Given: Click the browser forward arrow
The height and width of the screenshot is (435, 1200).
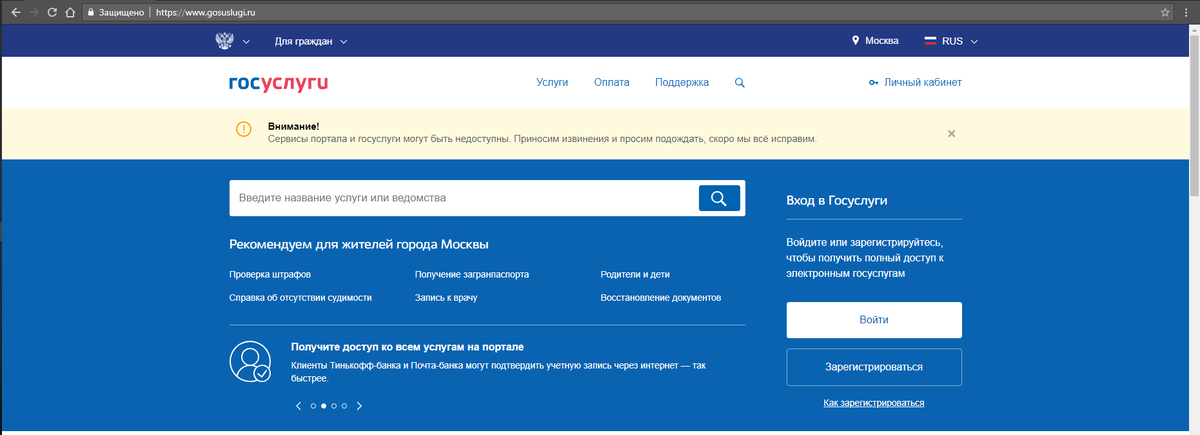Looking at the screenshot, I should pos(33,13).
